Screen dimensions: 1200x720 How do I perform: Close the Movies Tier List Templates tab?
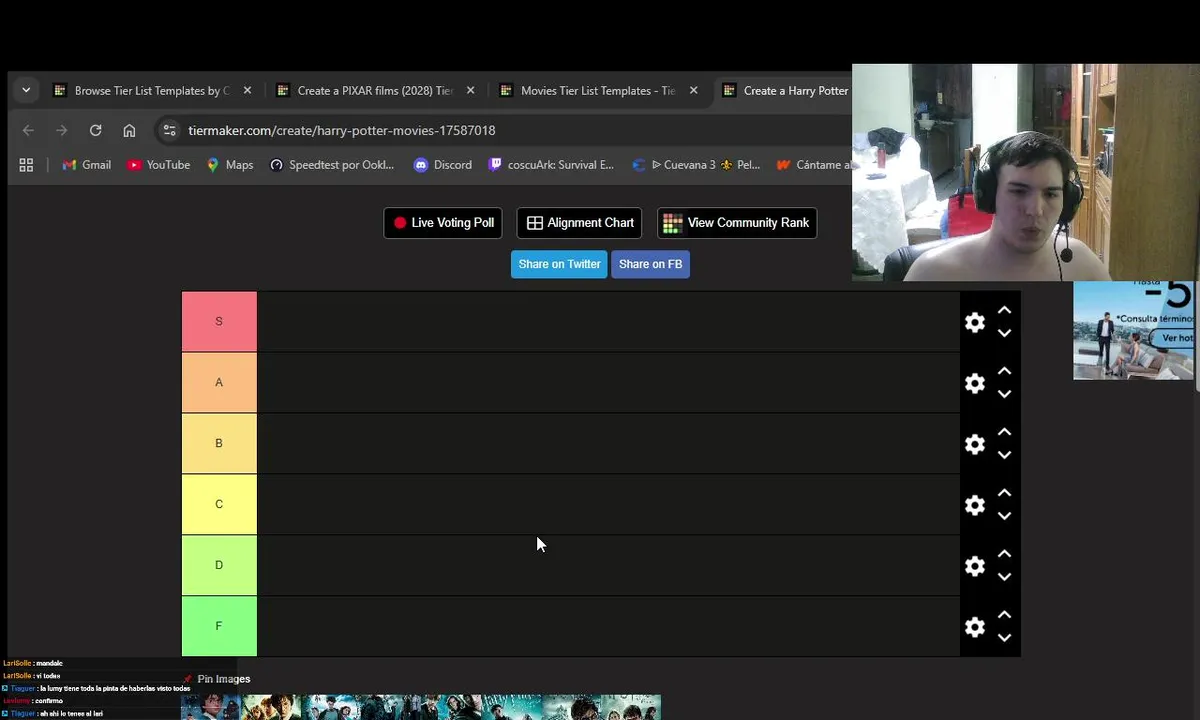pos(693,90)
